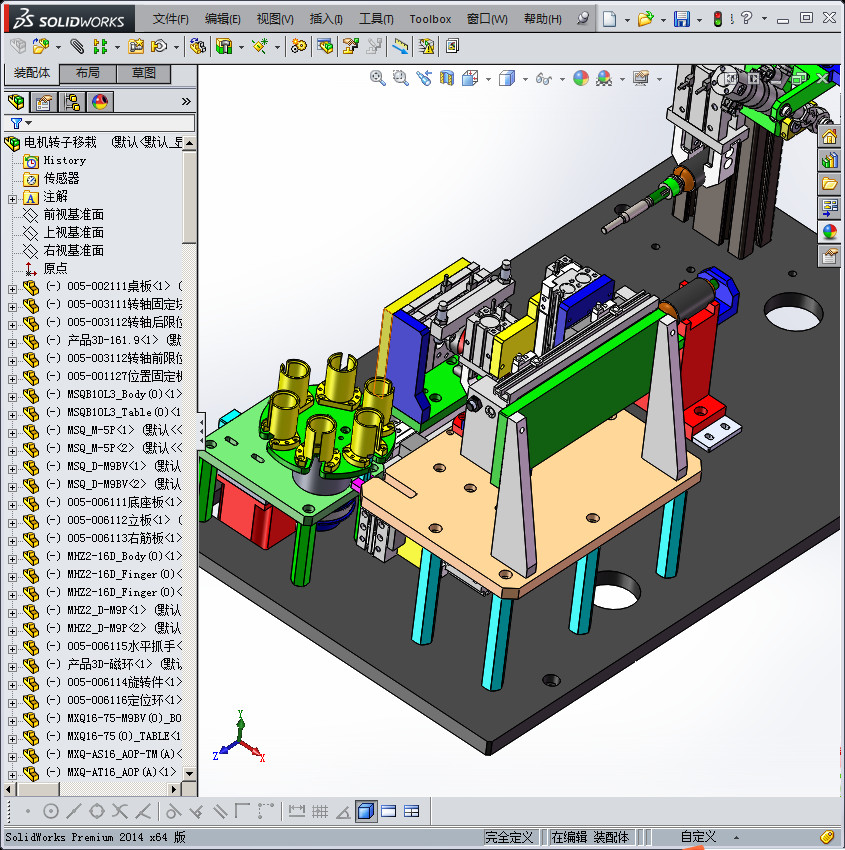Expand the 005-002111桌板<1> component node
Viewport: 845px width, 850px height.
12,289
